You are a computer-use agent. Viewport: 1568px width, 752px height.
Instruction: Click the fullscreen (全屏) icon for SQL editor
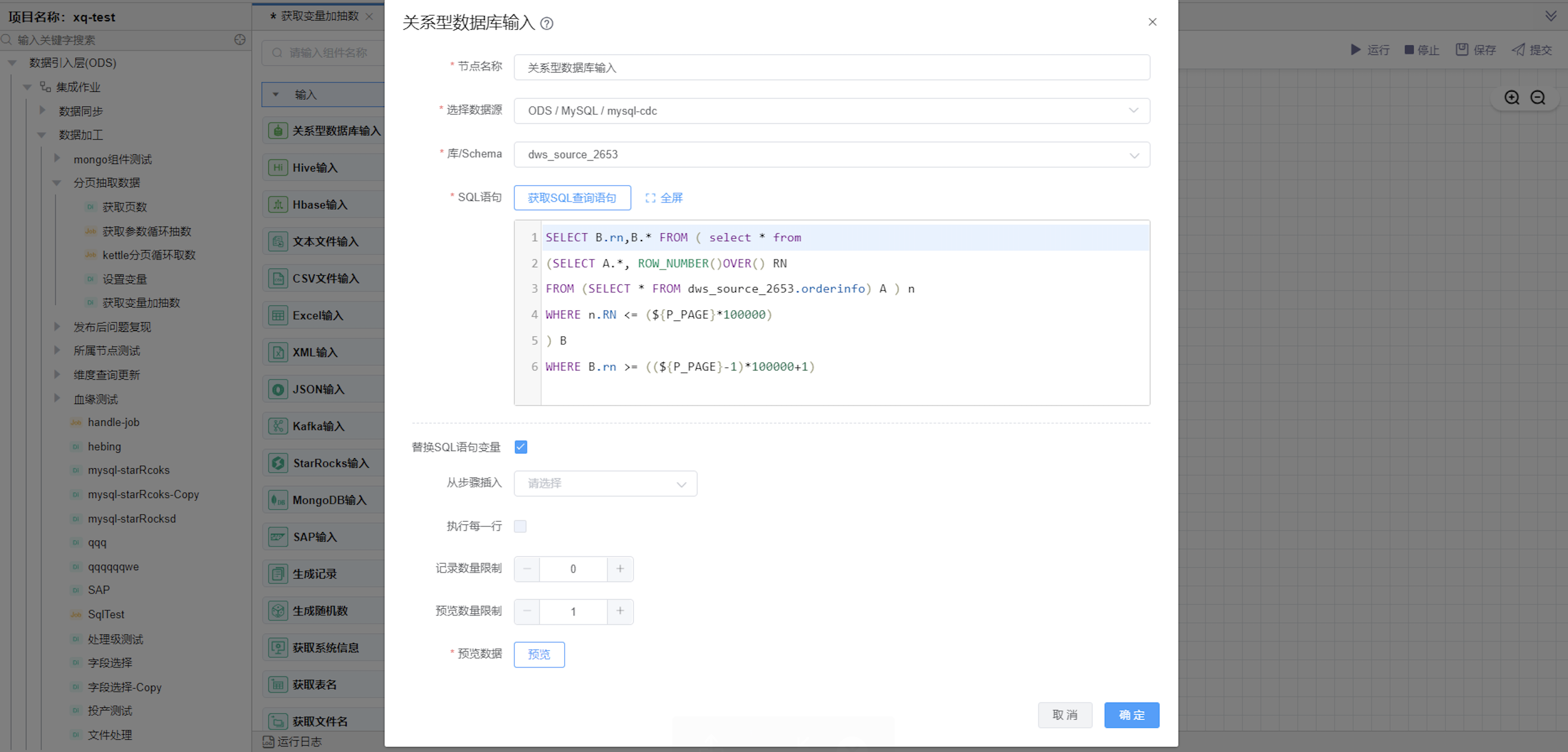pos(650,198)
